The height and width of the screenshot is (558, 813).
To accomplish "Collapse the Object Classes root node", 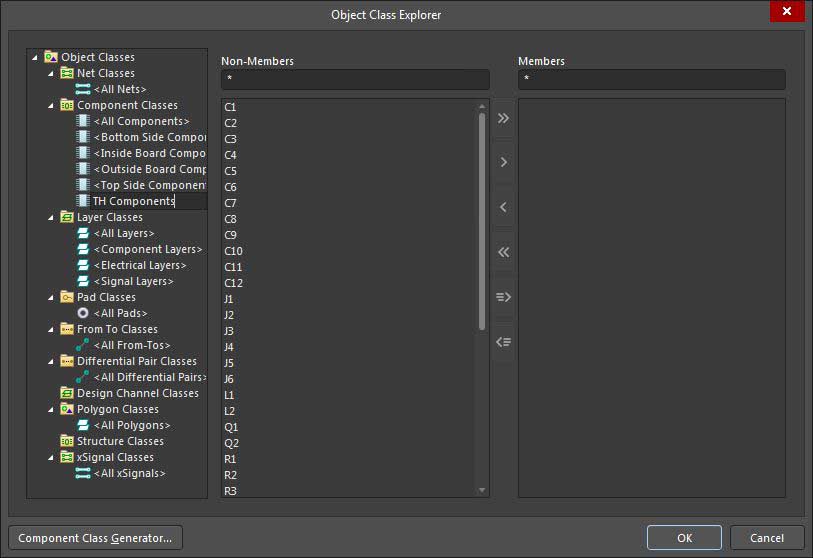I will tap(36, 57).
